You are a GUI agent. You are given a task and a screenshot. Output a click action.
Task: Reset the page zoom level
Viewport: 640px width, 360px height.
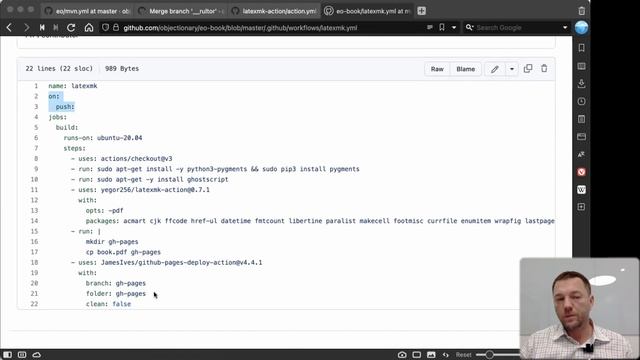[x=463, y=355]
